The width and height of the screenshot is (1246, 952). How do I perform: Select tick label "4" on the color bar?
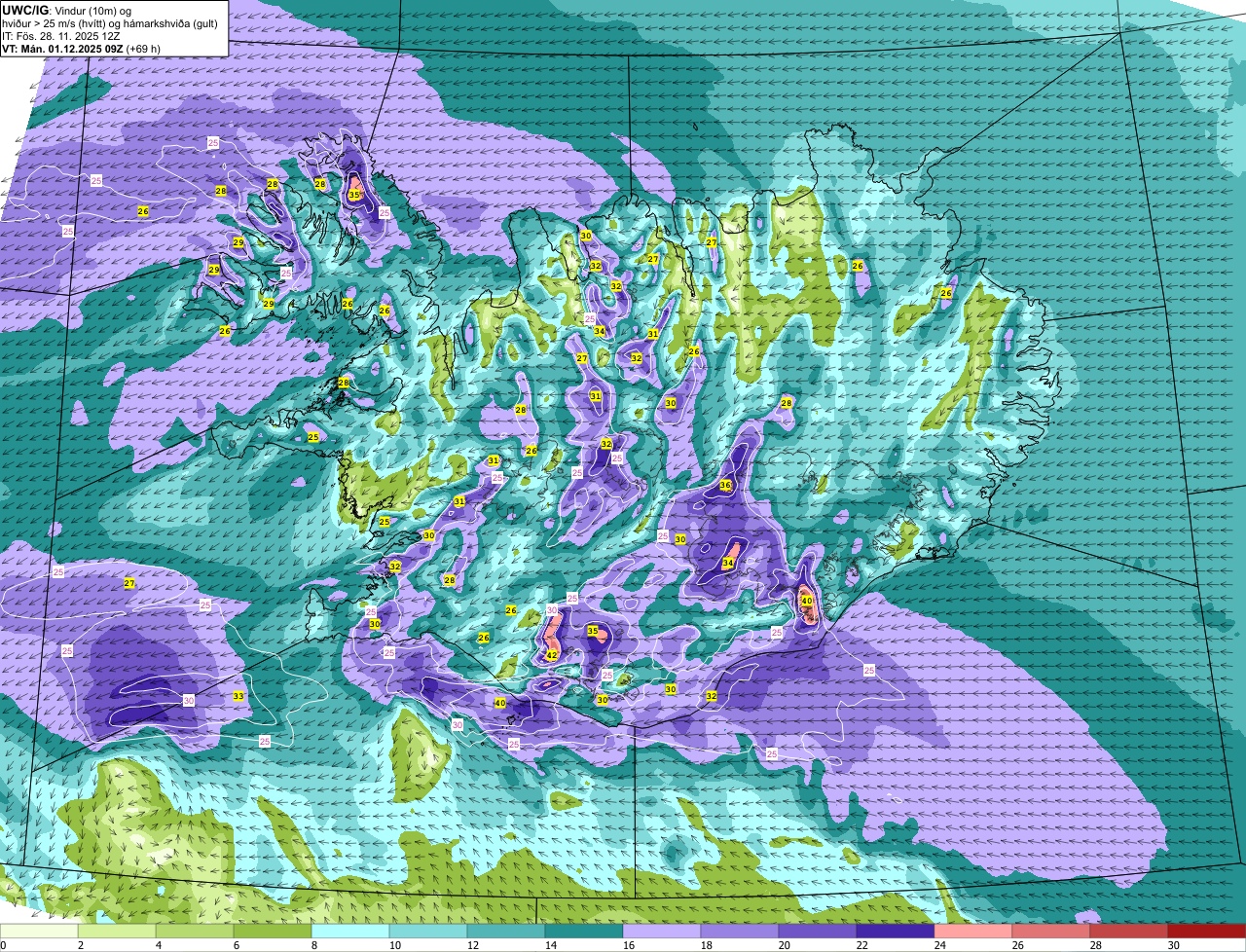click(x=158, y=945)
